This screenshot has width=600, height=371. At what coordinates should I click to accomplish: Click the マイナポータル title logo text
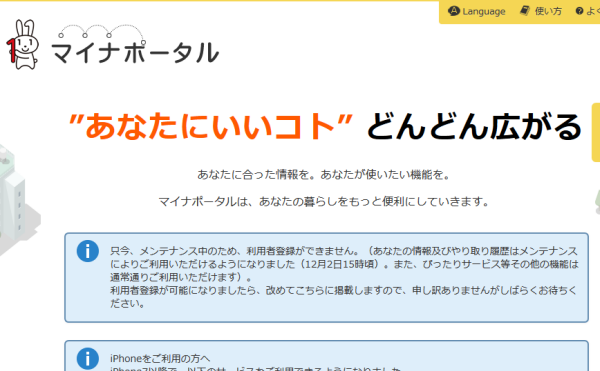coord(135,52)
